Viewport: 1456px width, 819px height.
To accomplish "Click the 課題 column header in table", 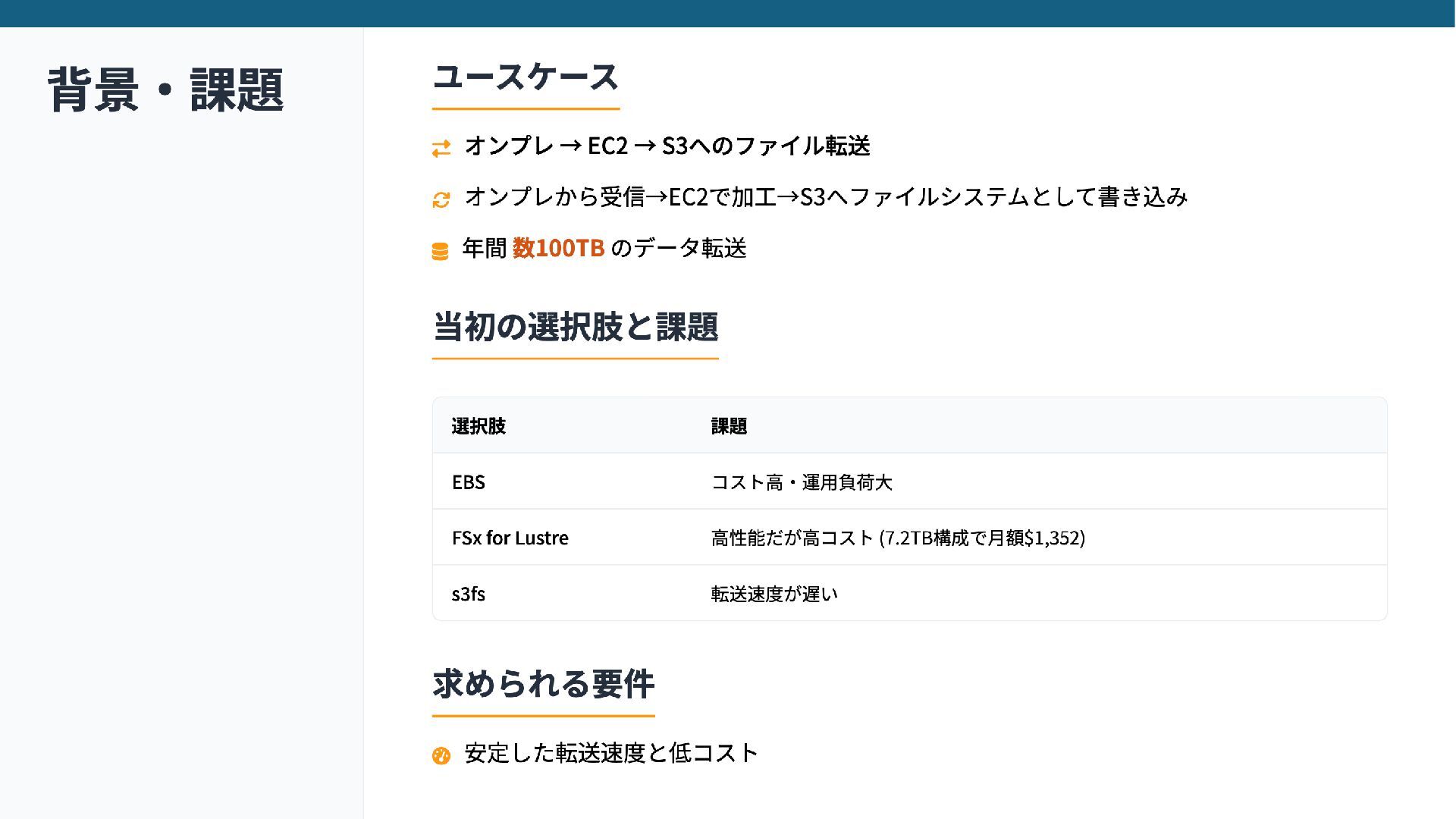I will [729, 426].
